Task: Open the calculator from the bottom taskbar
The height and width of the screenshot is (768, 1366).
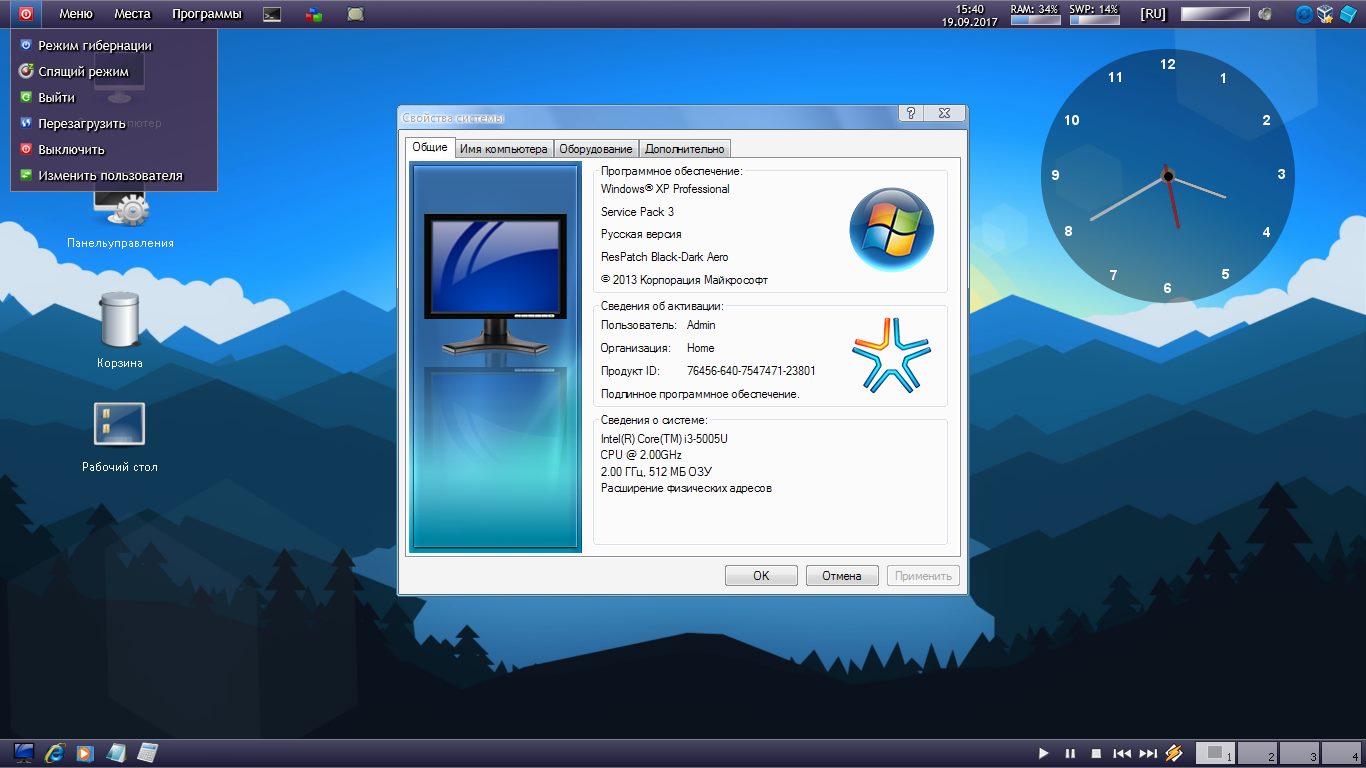Action: (148, 753)
